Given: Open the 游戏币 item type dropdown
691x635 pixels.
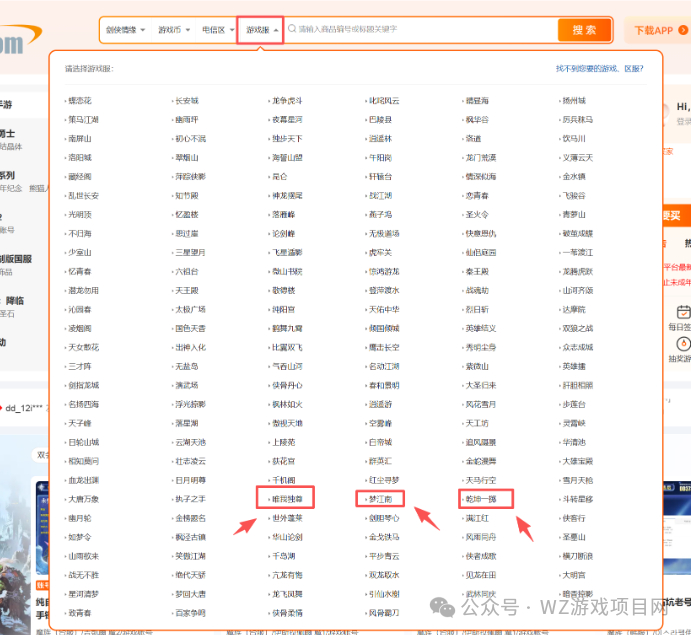Looking at the screenshot, I should coord(174,30).
